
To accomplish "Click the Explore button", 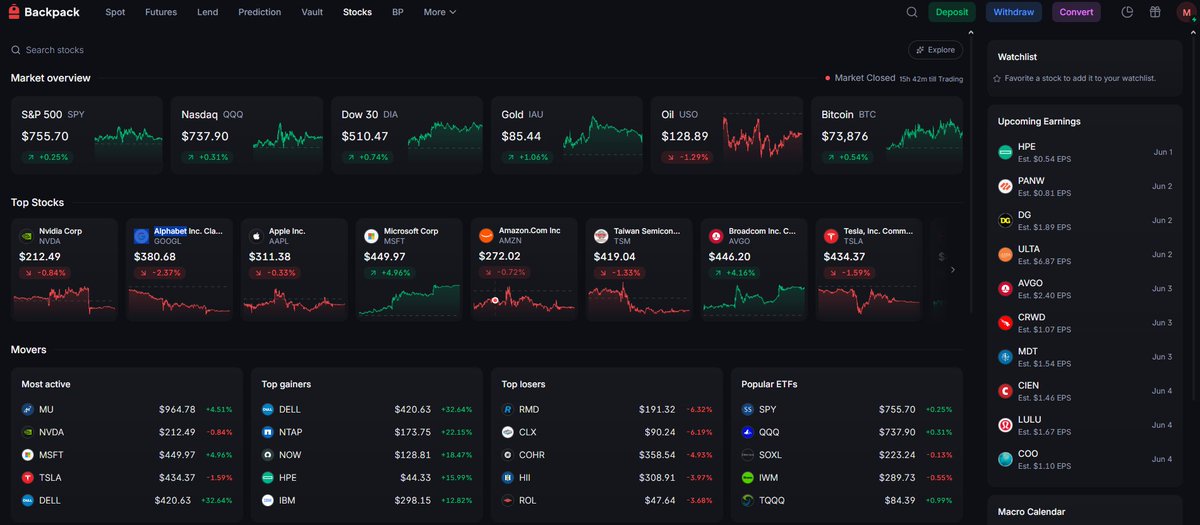I will [936, 49].
